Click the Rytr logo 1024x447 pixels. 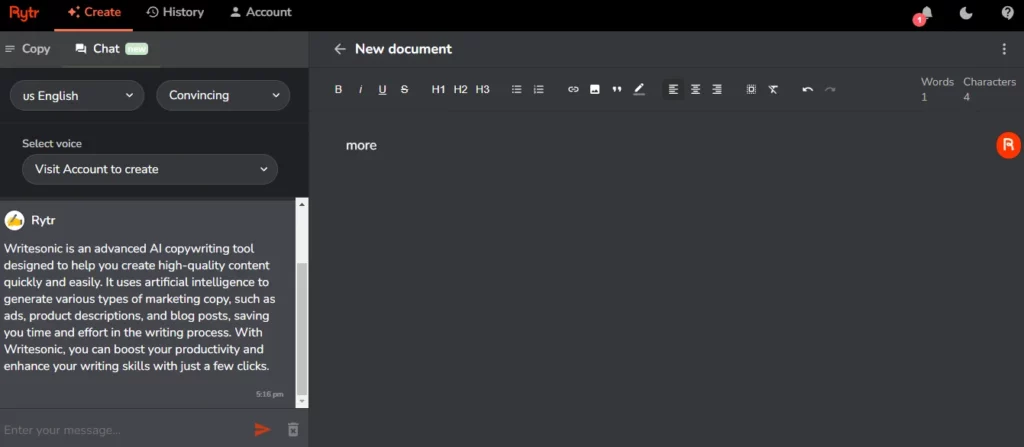click(24, 12)
